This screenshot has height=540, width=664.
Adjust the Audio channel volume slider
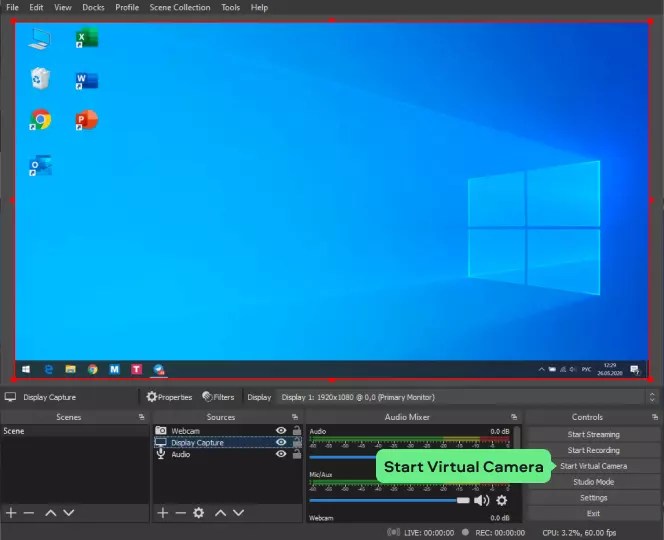click(x=342, y=457)
